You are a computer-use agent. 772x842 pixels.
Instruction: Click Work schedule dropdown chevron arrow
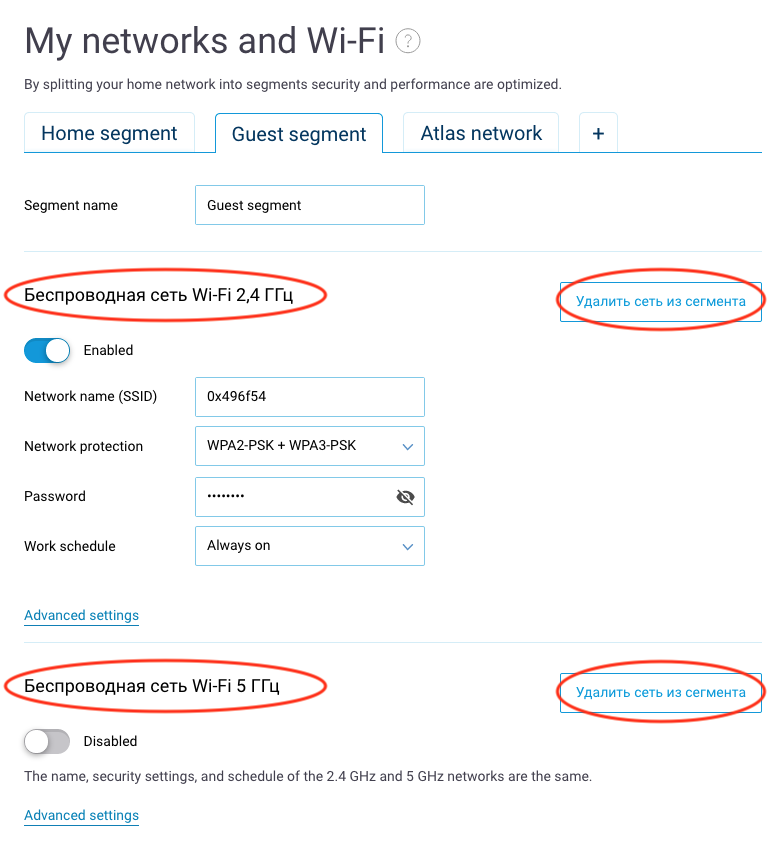[x=408, y=547]
